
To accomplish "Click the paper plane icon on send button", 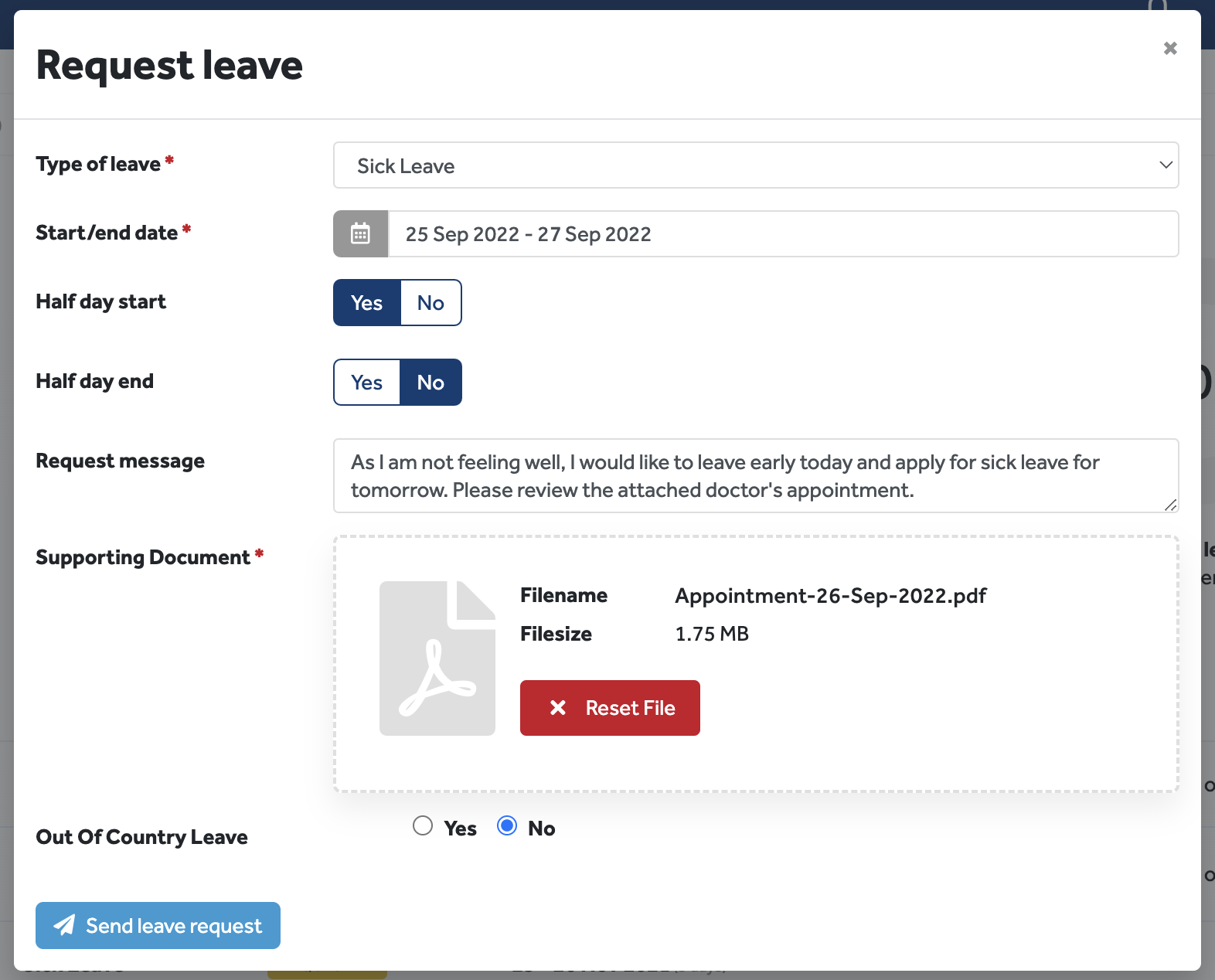I will pyautogui.click(x=65, y=925).
